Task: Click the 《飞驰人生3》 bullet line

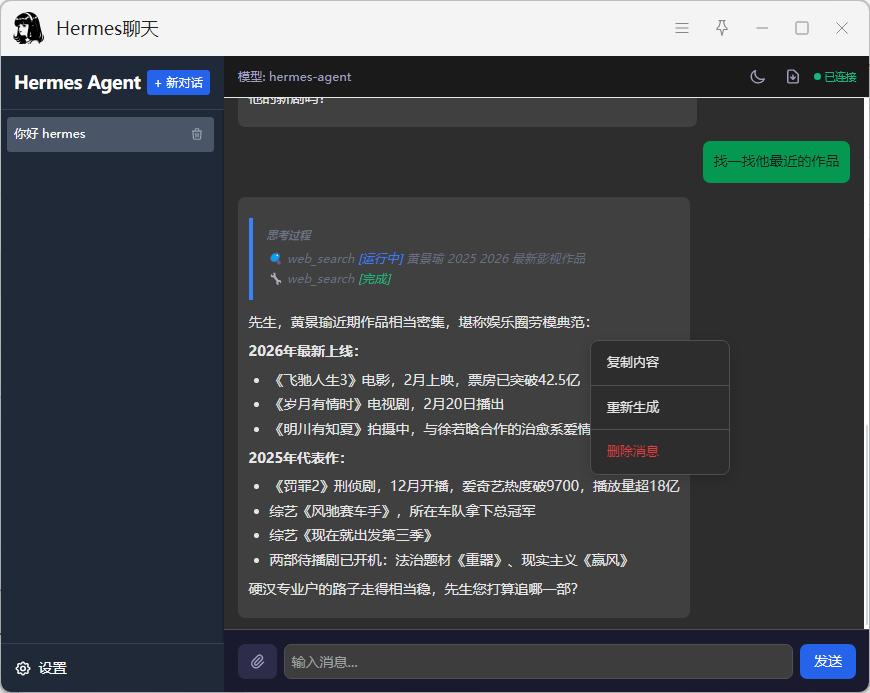Action: [x=425, y=380]
